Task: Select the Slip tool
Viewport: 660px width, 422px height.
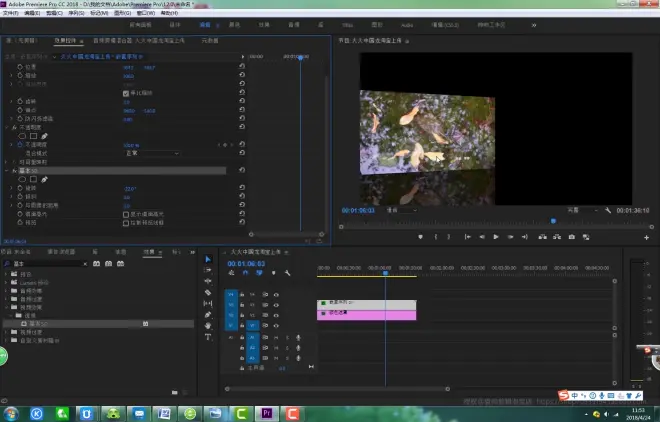Action: pos(208,303)
